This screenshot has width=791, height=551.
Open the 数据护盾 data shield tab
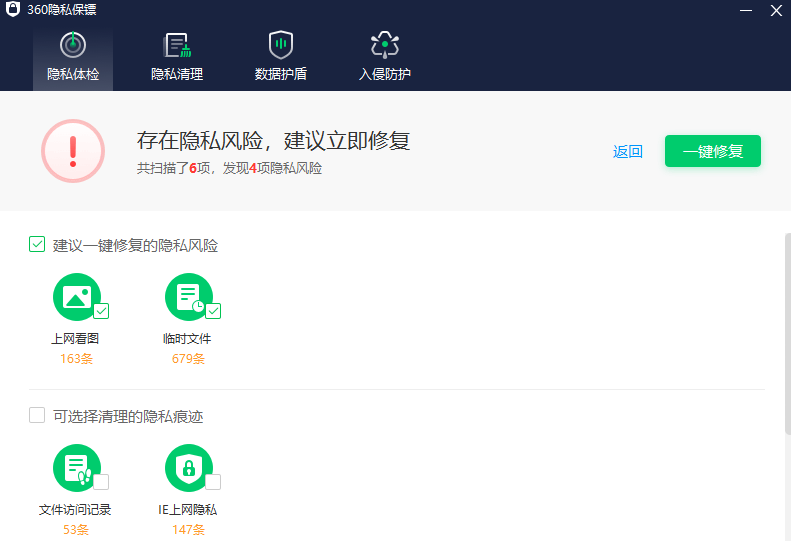(281, 59)
